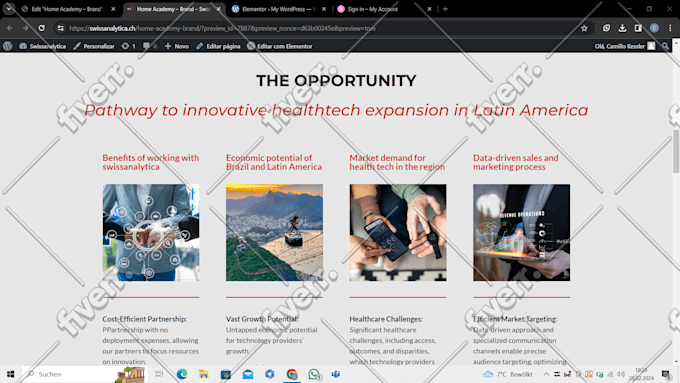Open the WordPress logo menu in admin bar
The height and width of the screenshot is (383, 680).
(x=7, y=46)
